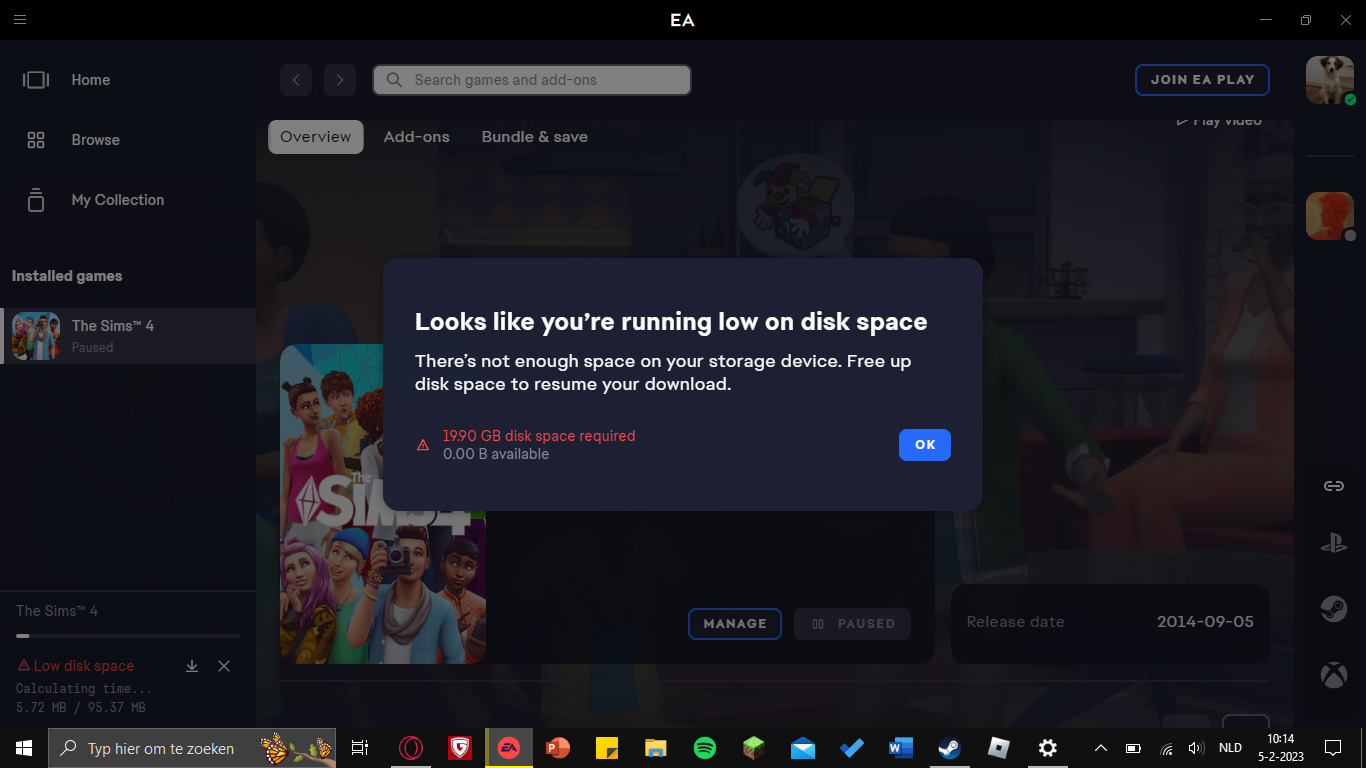Expand the hidden system tray icons
The image size is (1366, 768).
pyautogui.click(x=1101, y=748)
